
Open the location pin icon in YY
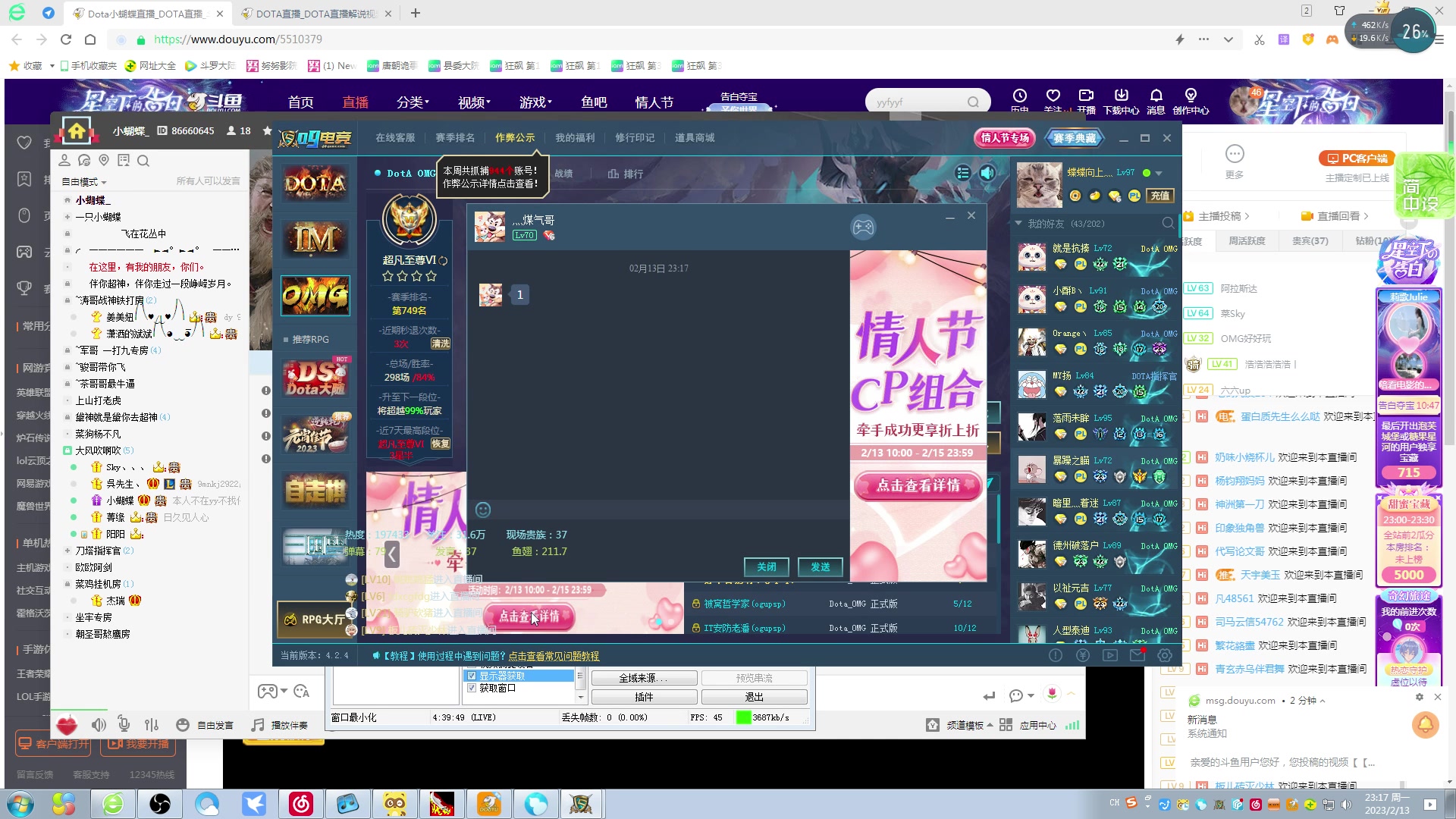pyautogui.click(x=104, y=160)
